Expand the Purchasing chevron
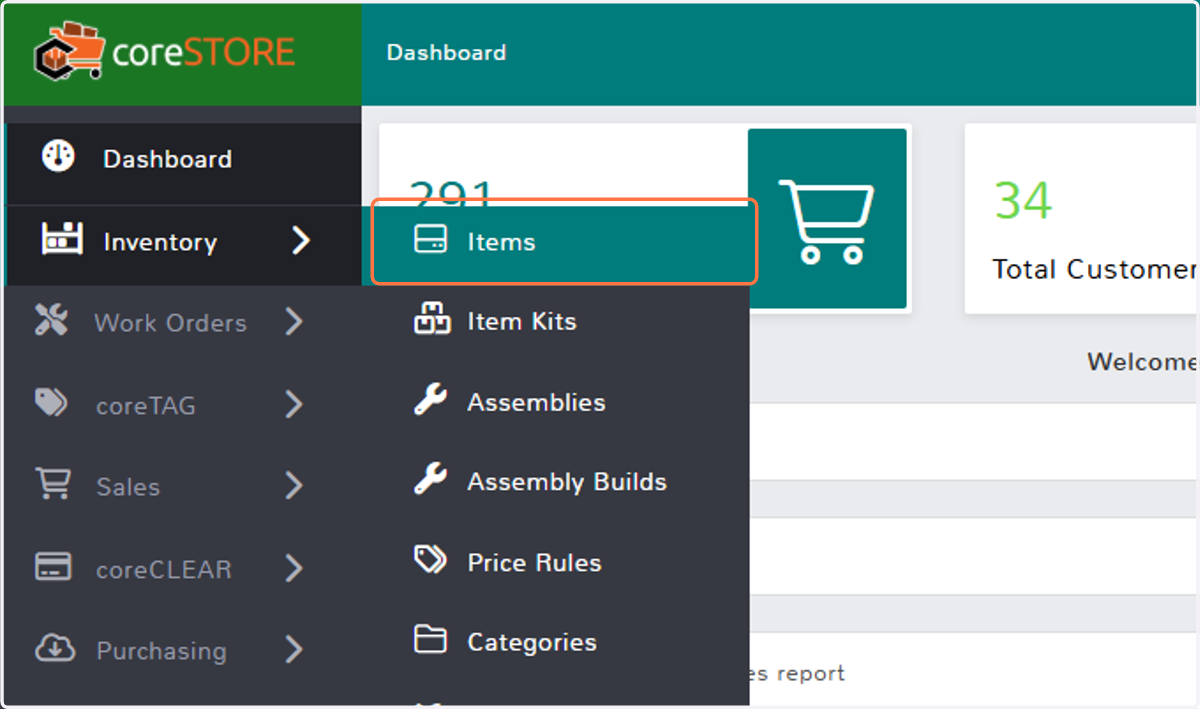 293,650
